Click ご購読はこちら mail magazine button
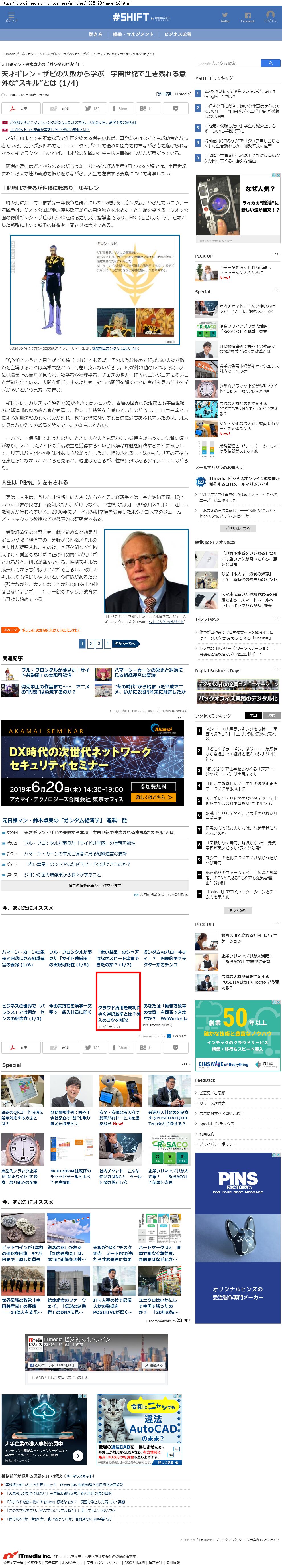This screenshot has width=282, height=1568. pos(238,528)
